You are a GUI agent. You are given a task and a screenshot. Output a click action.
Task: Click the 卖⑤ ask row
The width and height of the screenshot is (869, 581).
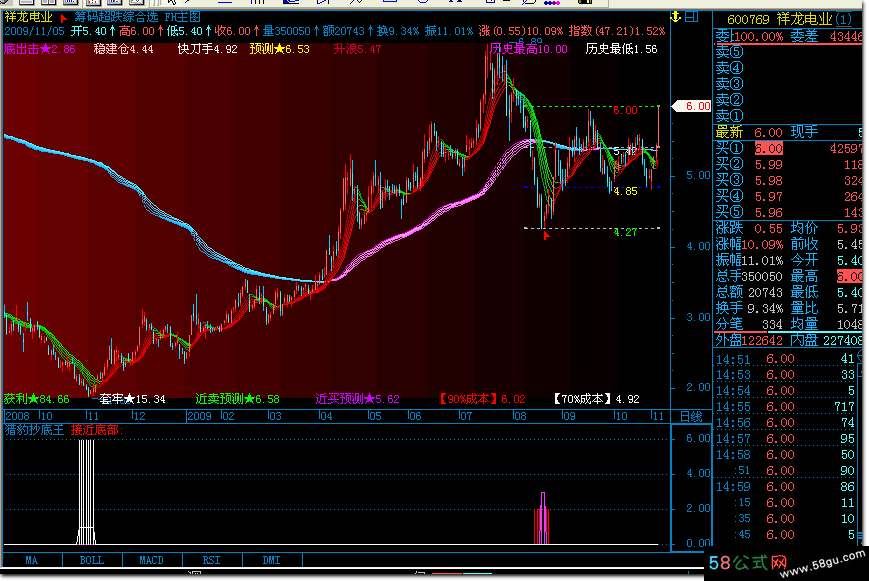coord(789,52)
